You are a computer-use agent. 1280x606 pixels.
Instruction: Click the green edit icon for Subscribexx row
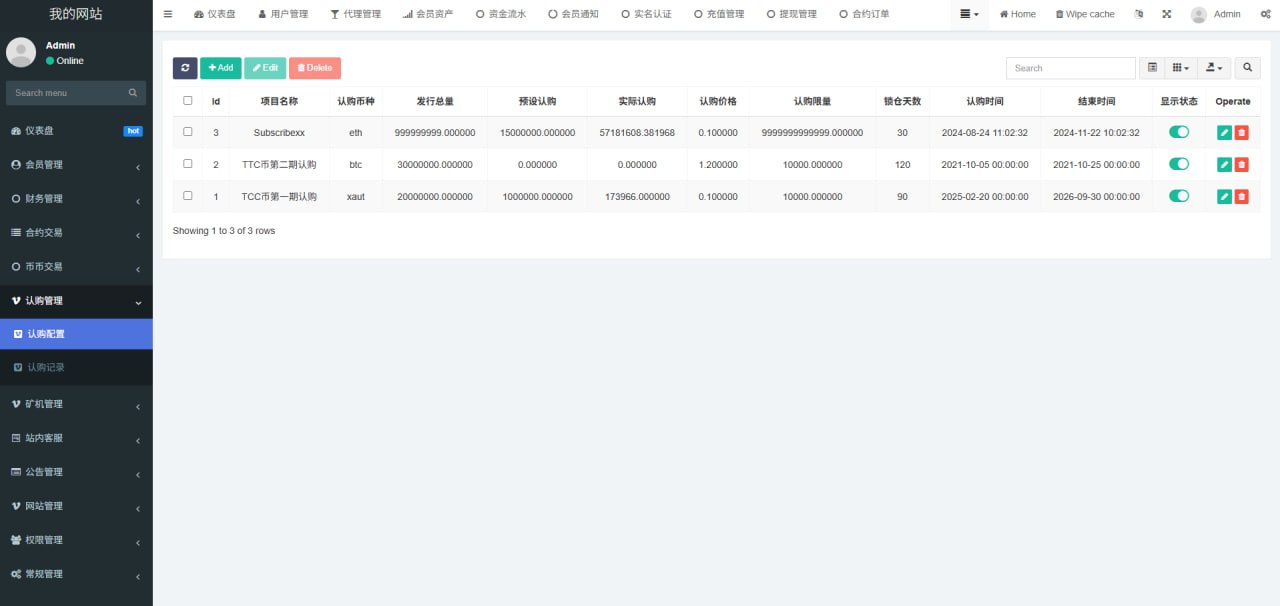pyautogui.click(x=1224, y=132)
